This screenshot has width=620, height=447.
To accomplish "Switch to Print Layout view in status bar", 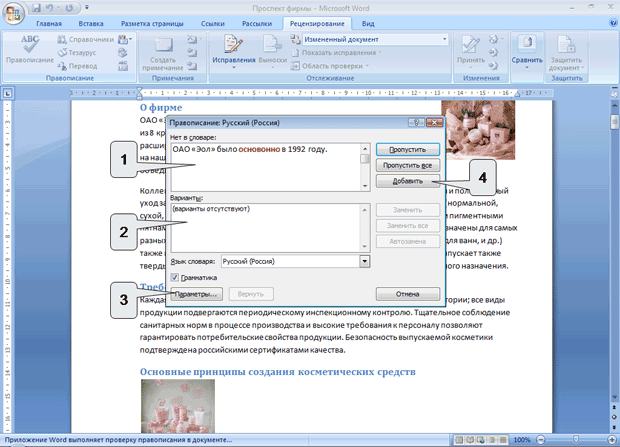I will pos(459,439).
